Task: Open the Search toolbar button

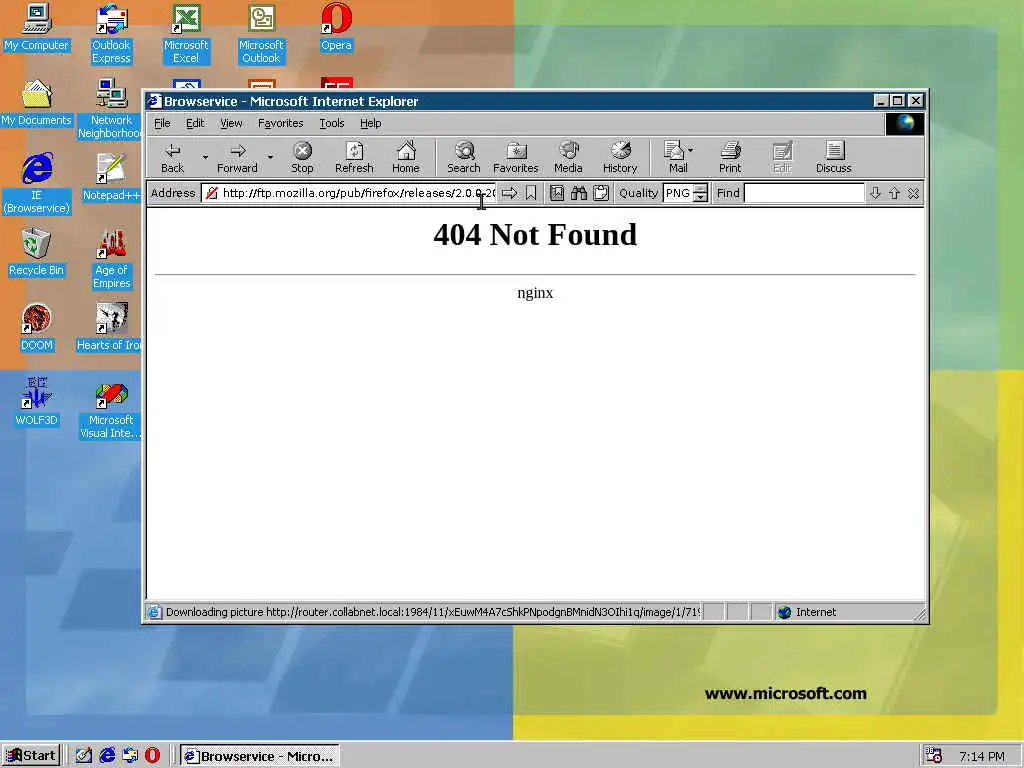Action: 464,157
